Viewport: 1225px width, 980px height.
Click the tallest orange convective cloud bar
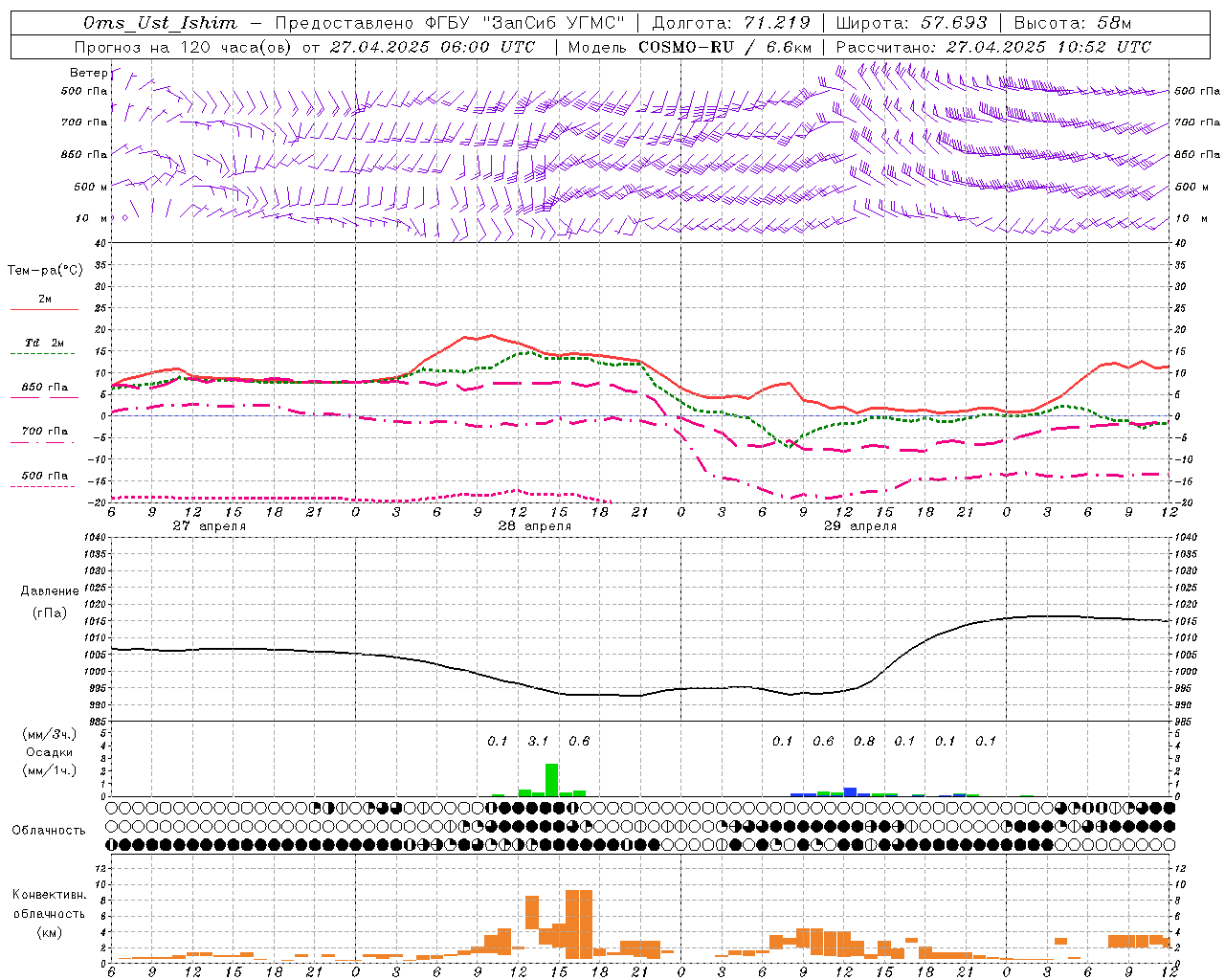(x=579, y=924)
